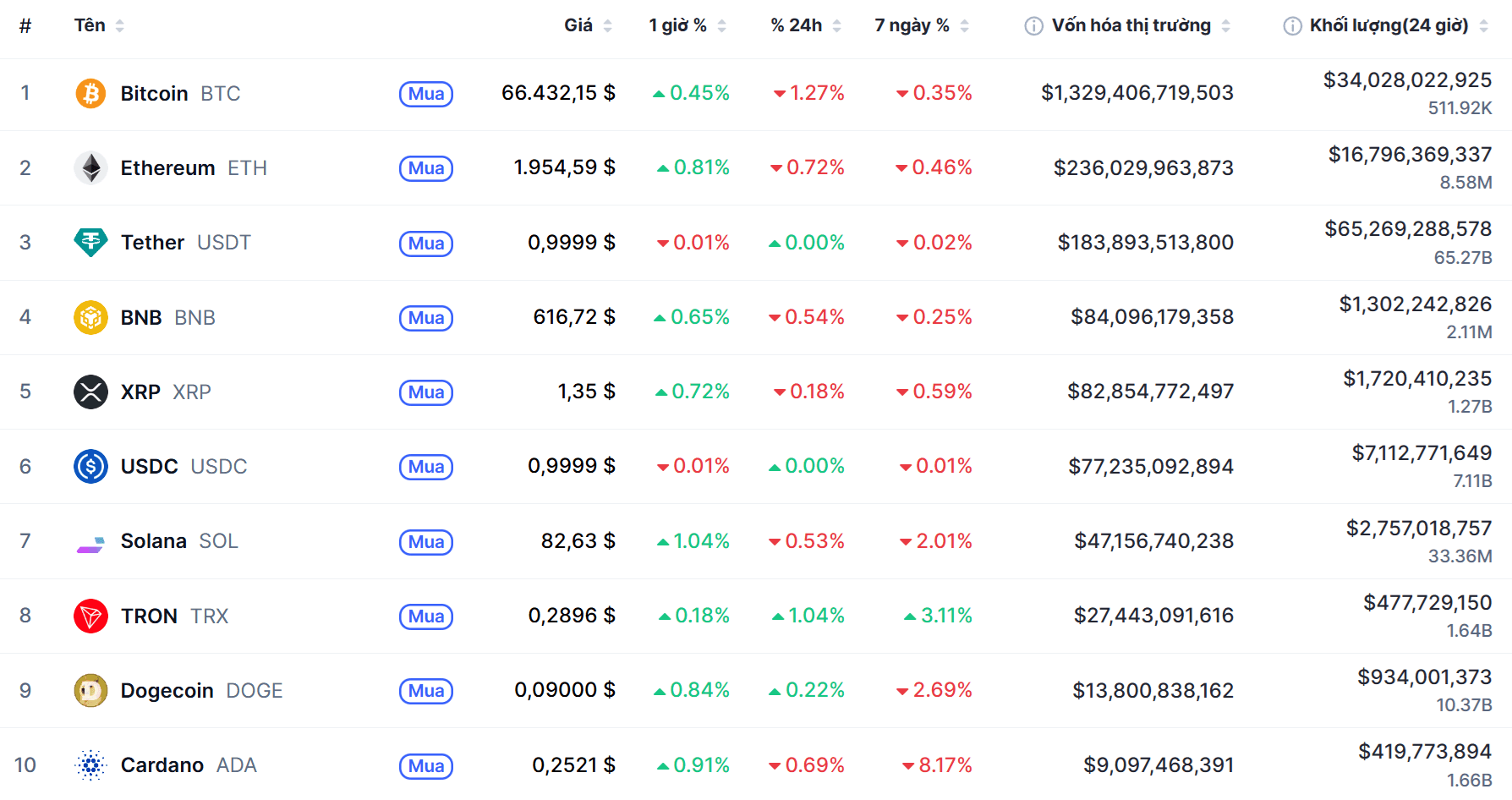Click the Ethereum diamond logo
The width and height of the screenshot is (1512, 800).
[x=90, y=167]
